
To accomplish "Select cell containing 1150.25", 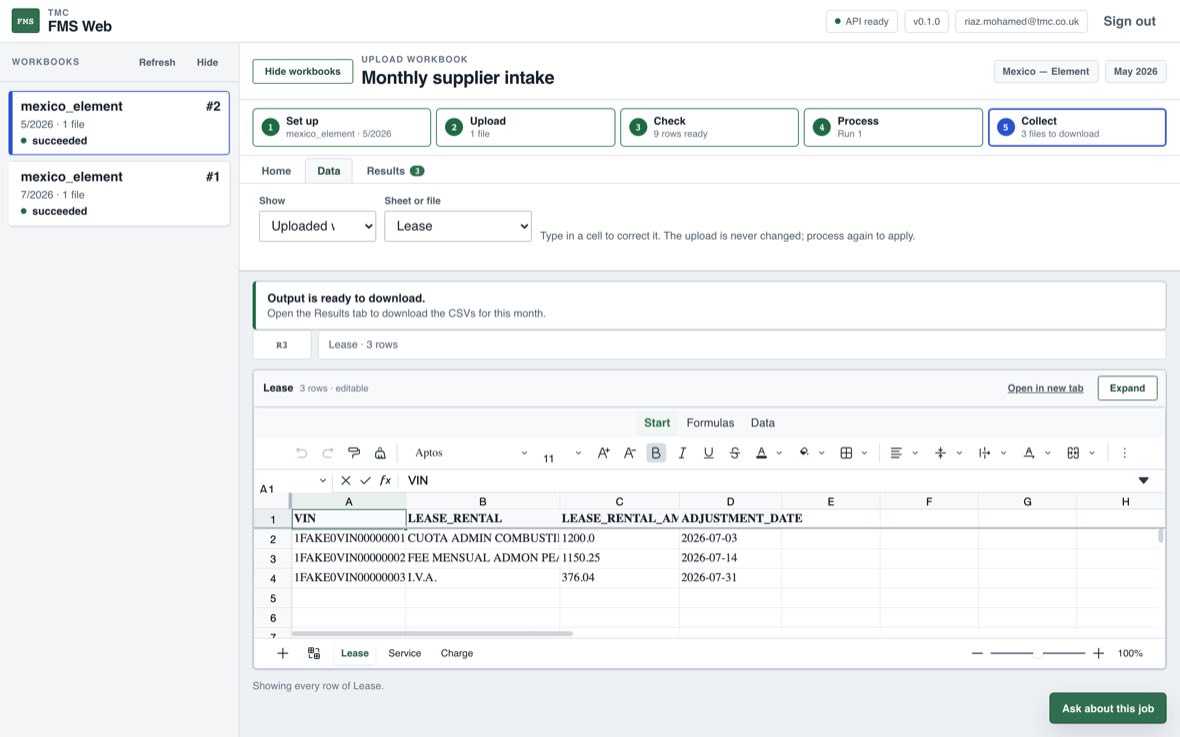I will (x=619, y=558).
